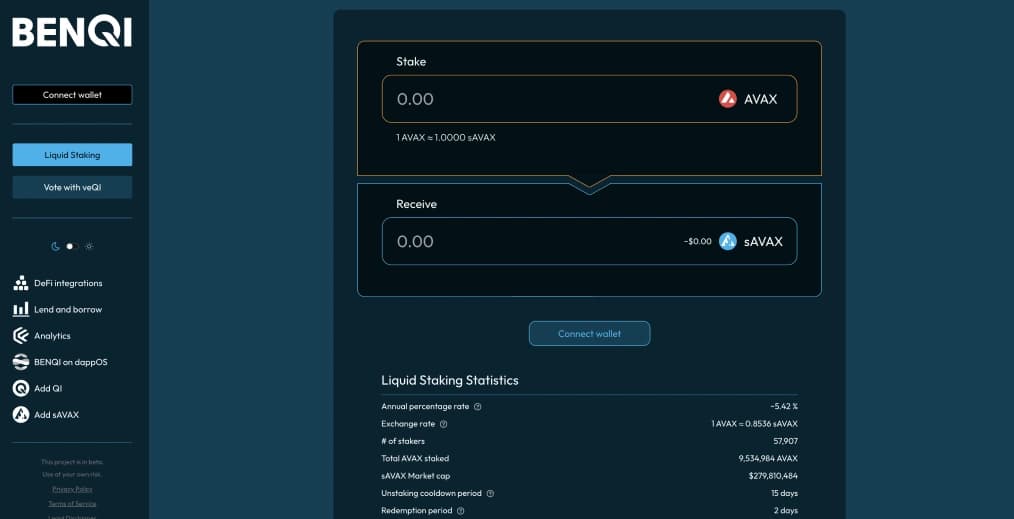
Task: Select dark mode with the moon icon
Action: [x=56, y=246]
